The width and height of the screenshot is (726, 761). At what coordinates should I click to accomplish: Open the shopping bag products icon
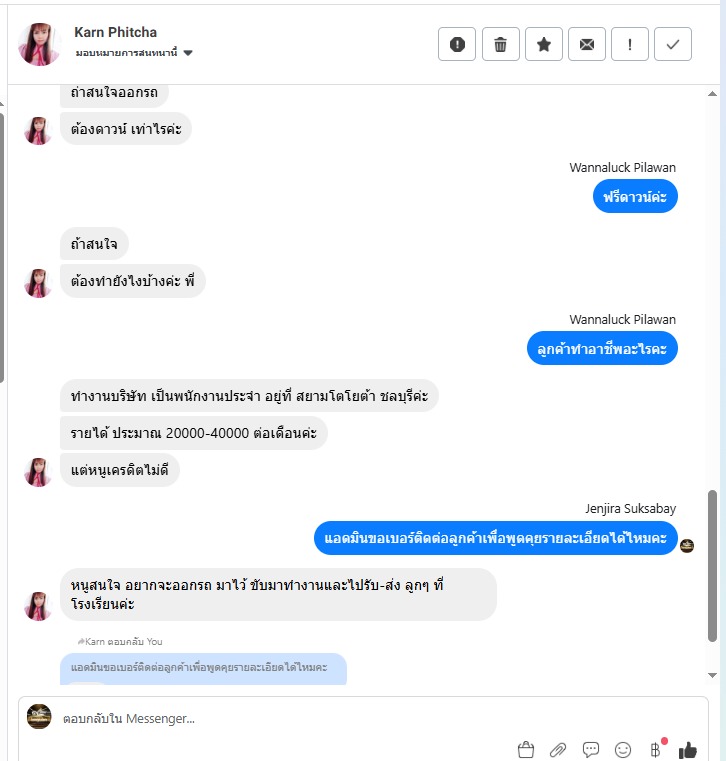pos(526,749)
